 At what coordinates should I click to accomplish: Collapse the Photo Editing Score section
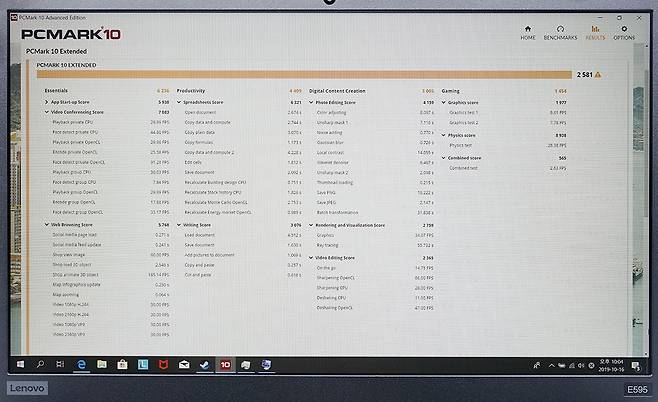311,102
